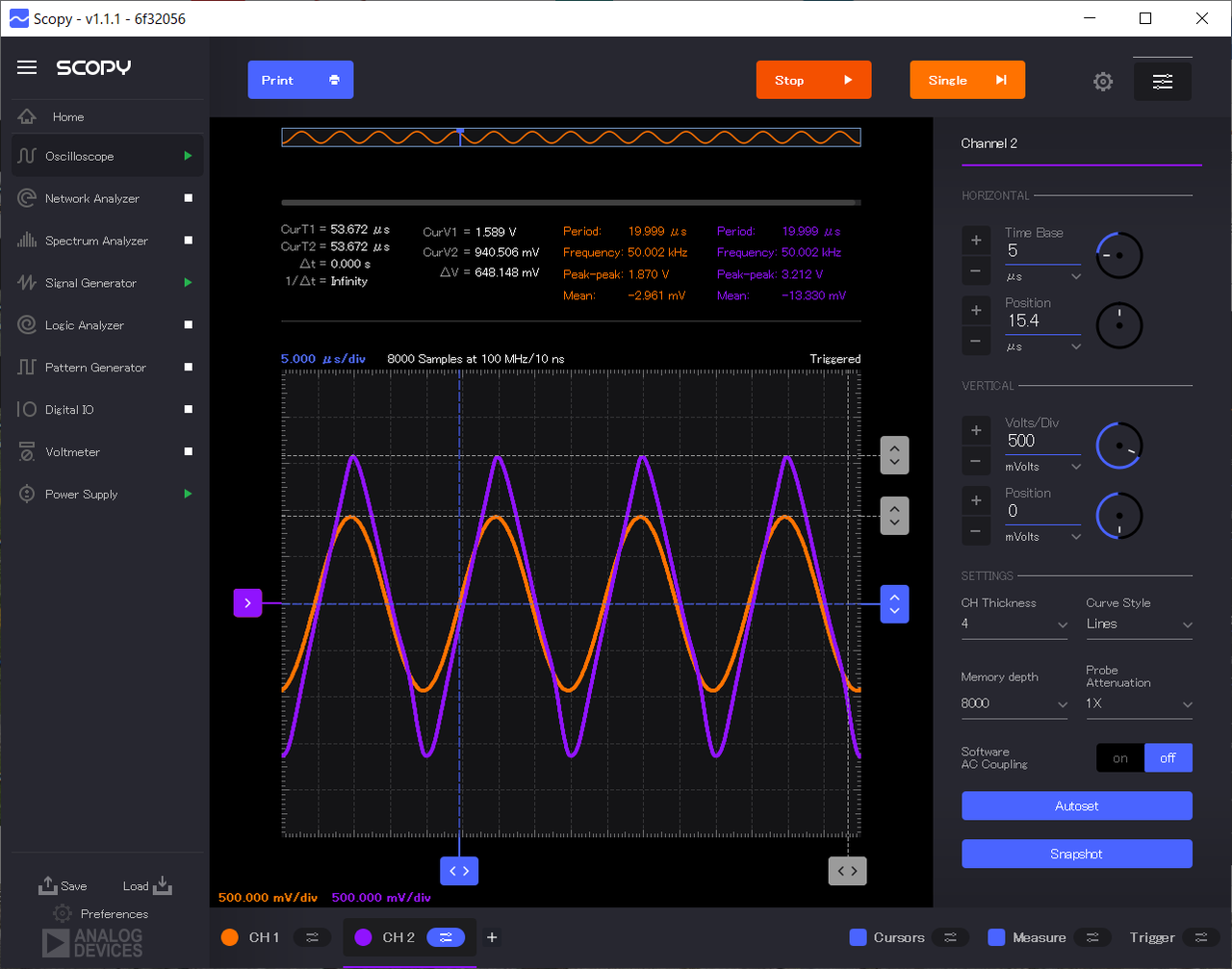1232x969 pixels.
Task: Open CH 1 settings sliders icon
Action: pyautogui.click(x=313, y=937)
